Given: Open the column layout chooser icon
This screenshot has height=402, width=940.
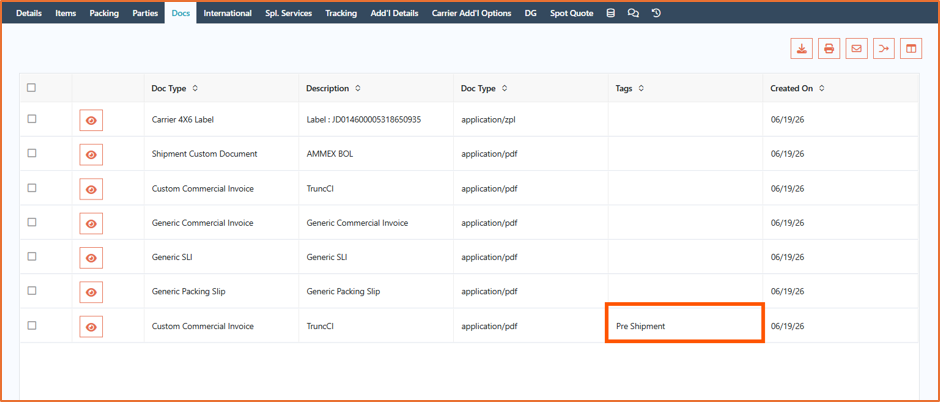Looking at the screenshot, I should click(911, 49).
